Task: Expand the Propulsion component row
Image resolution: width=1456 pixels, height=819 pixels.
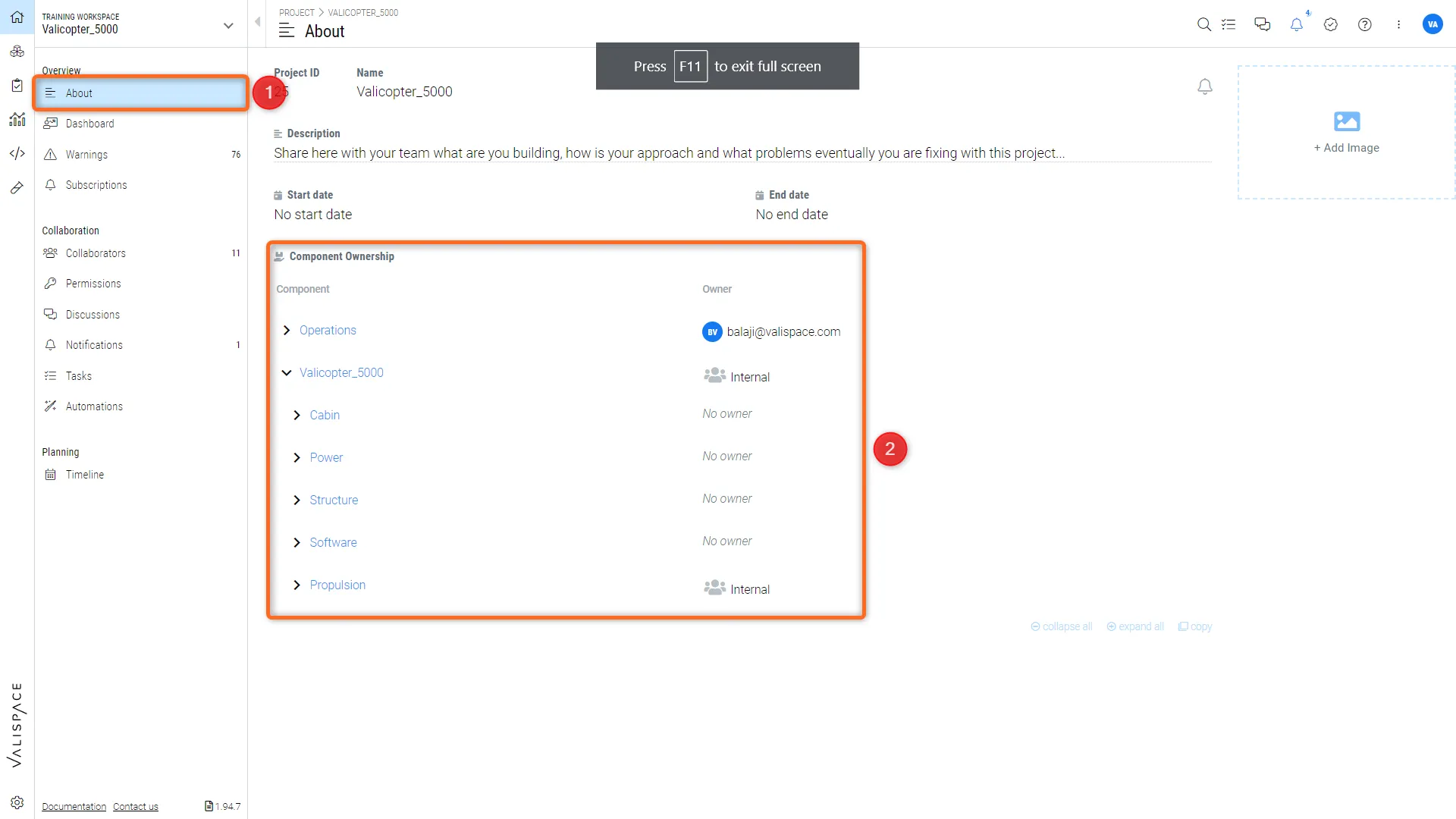Action: tap(297, 585)
